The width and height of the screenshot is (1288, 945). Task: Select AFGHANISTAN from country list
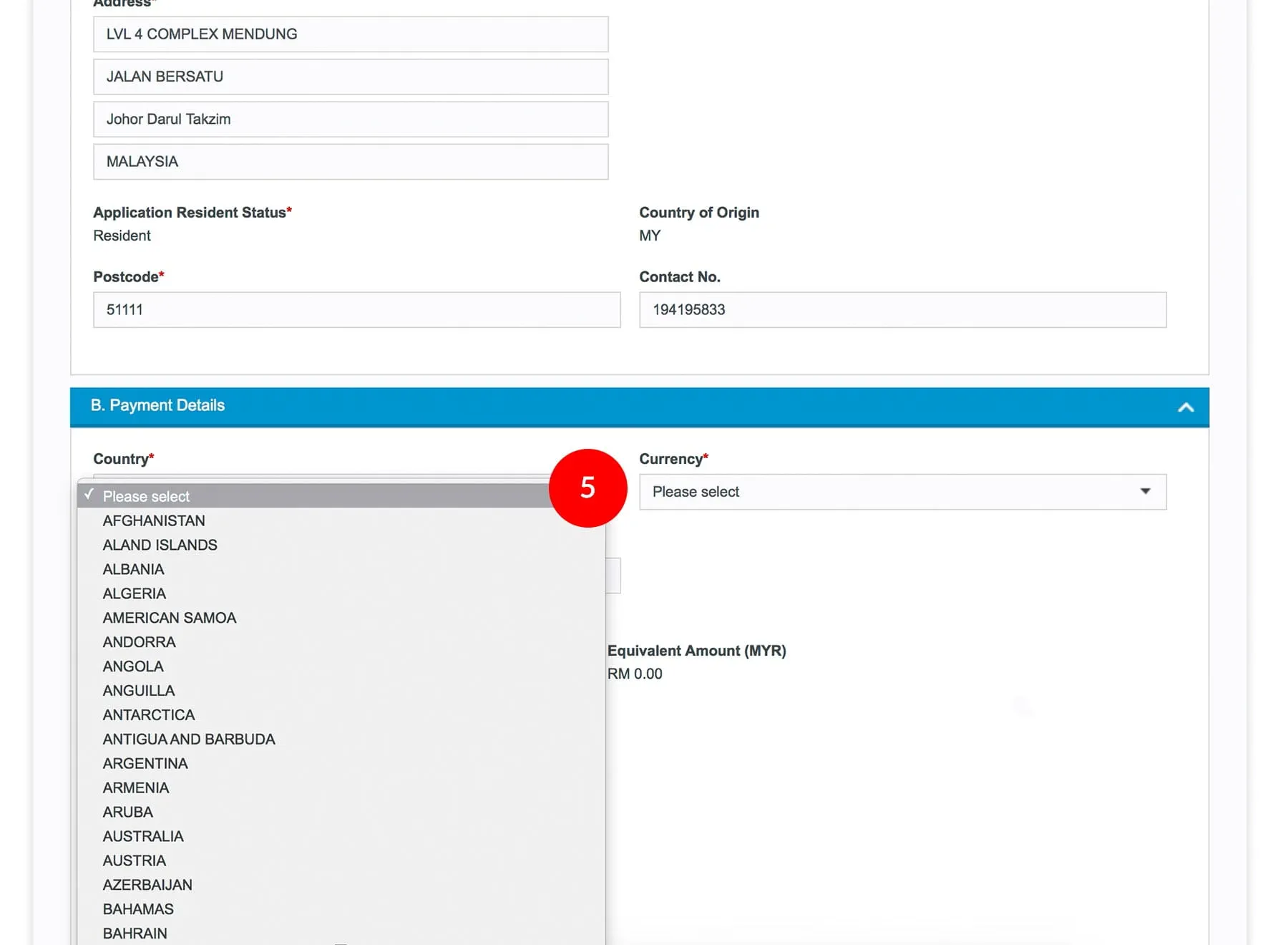pyautogui.click(x=154, y=520)
